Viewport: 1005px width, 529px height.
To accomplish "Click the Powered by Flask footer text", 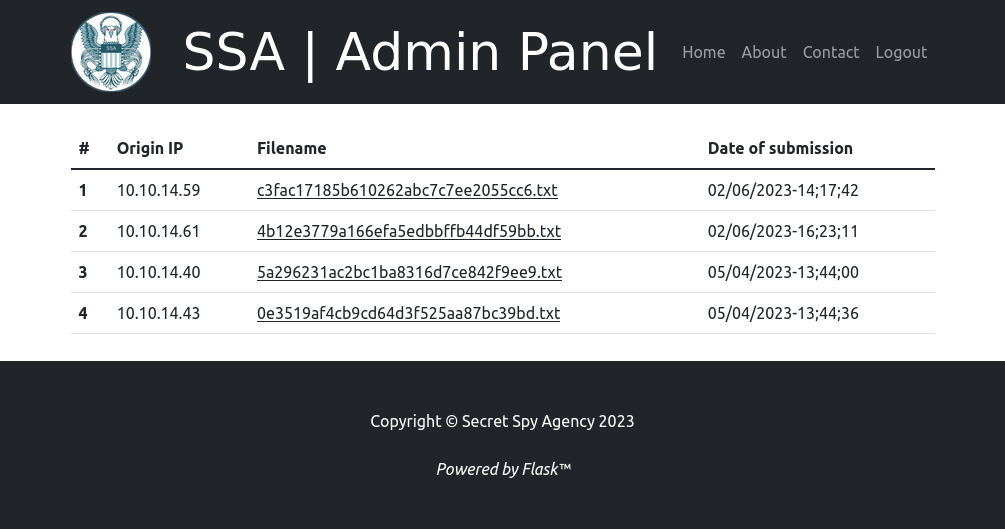I will pos(503,469).
